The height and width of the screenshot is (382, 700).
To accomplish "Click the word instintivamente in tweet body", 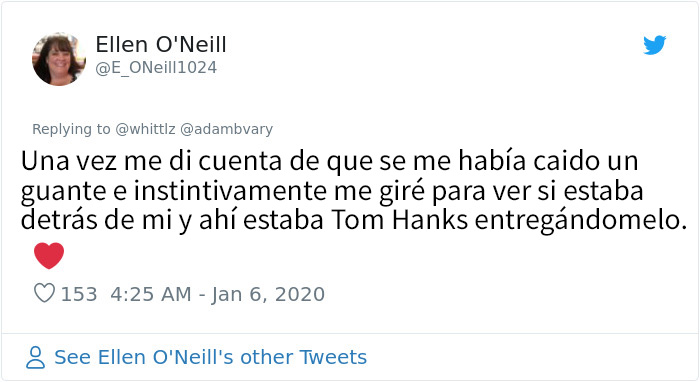I will pos(230,191).
